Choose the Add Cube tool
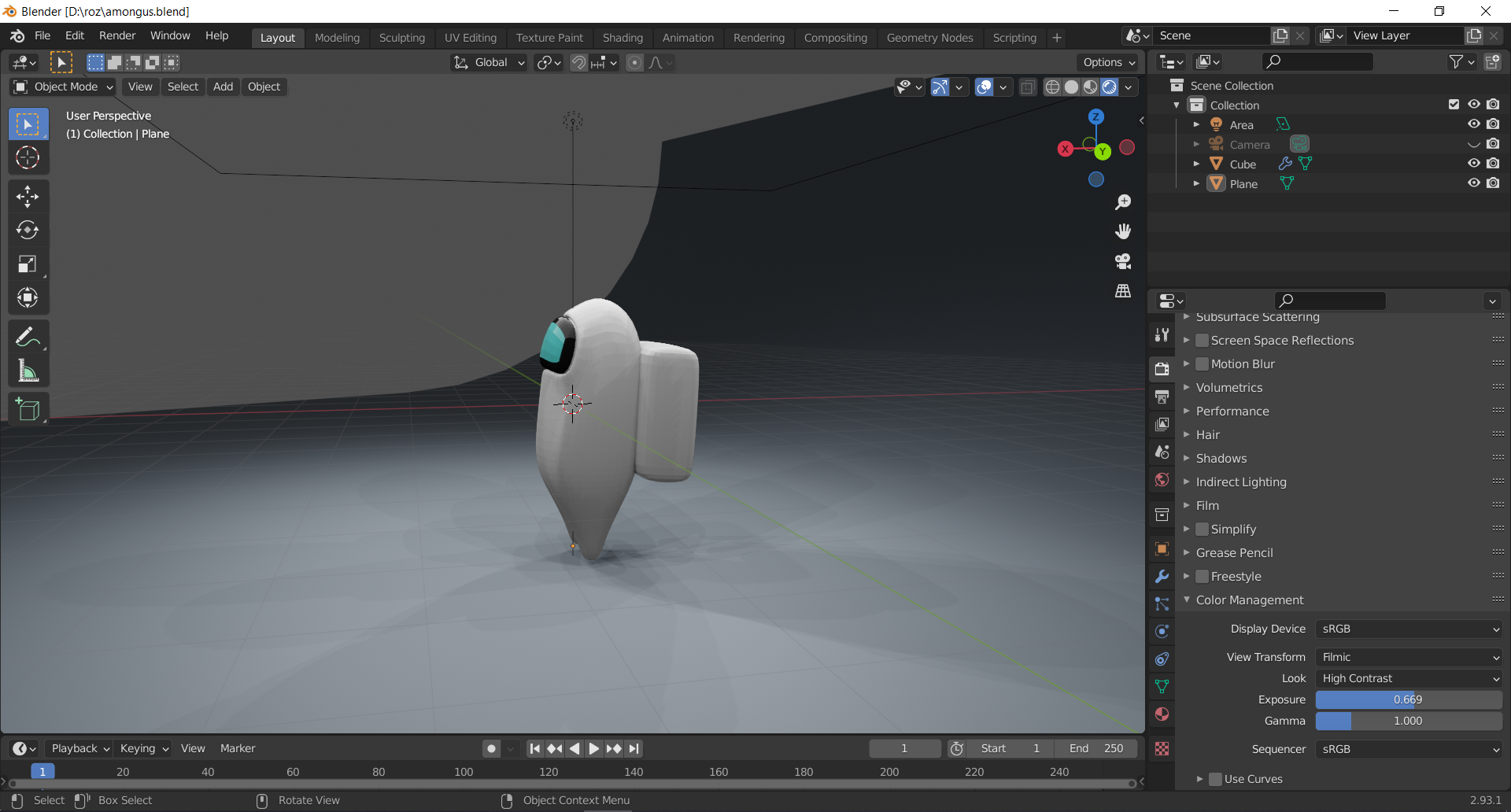 click(x=28, y=409)
